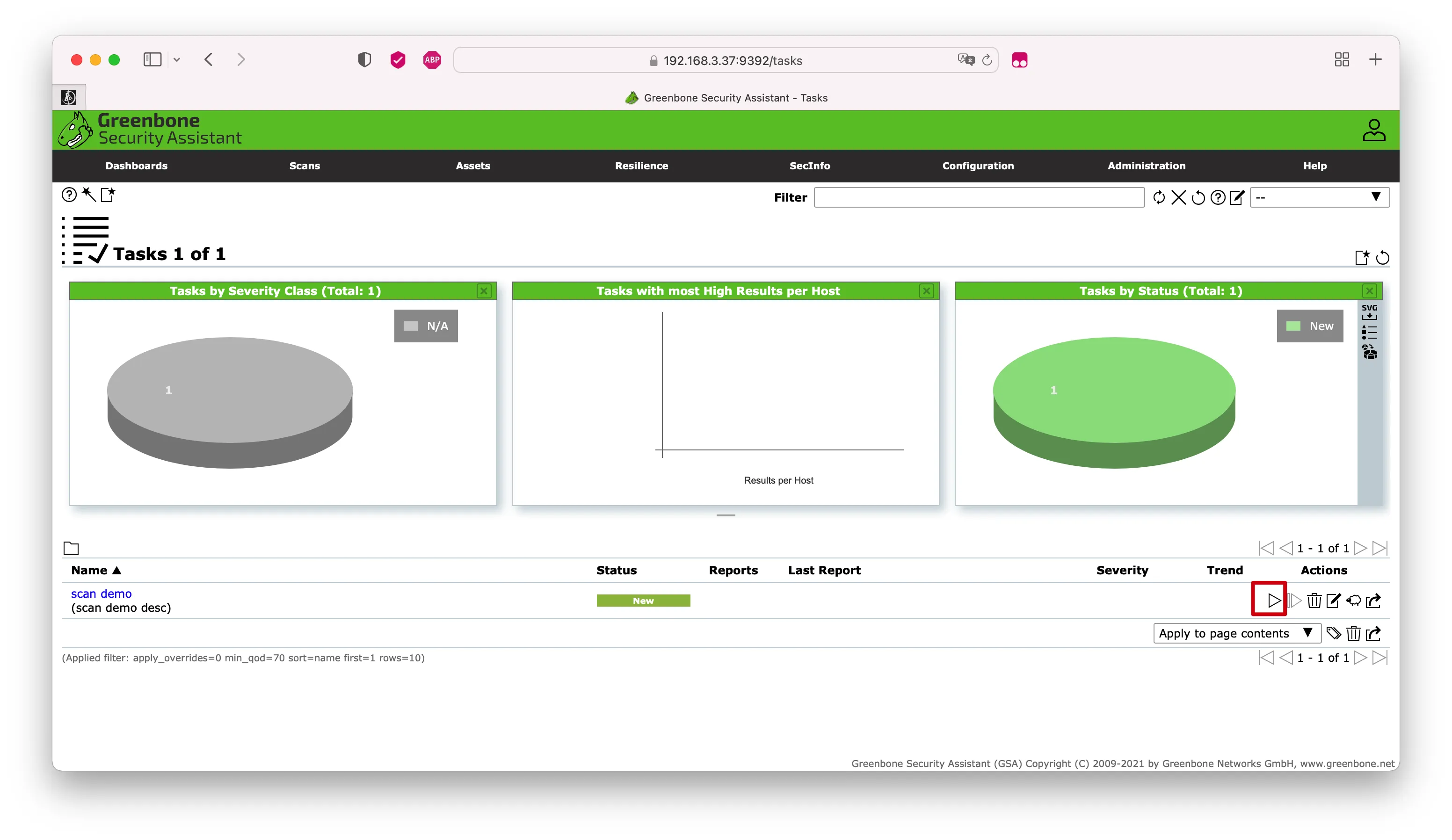The height and width of the screenshot is (840, 1452).
Task: Open the scan demo task link
Action: [x=102, y=594]
